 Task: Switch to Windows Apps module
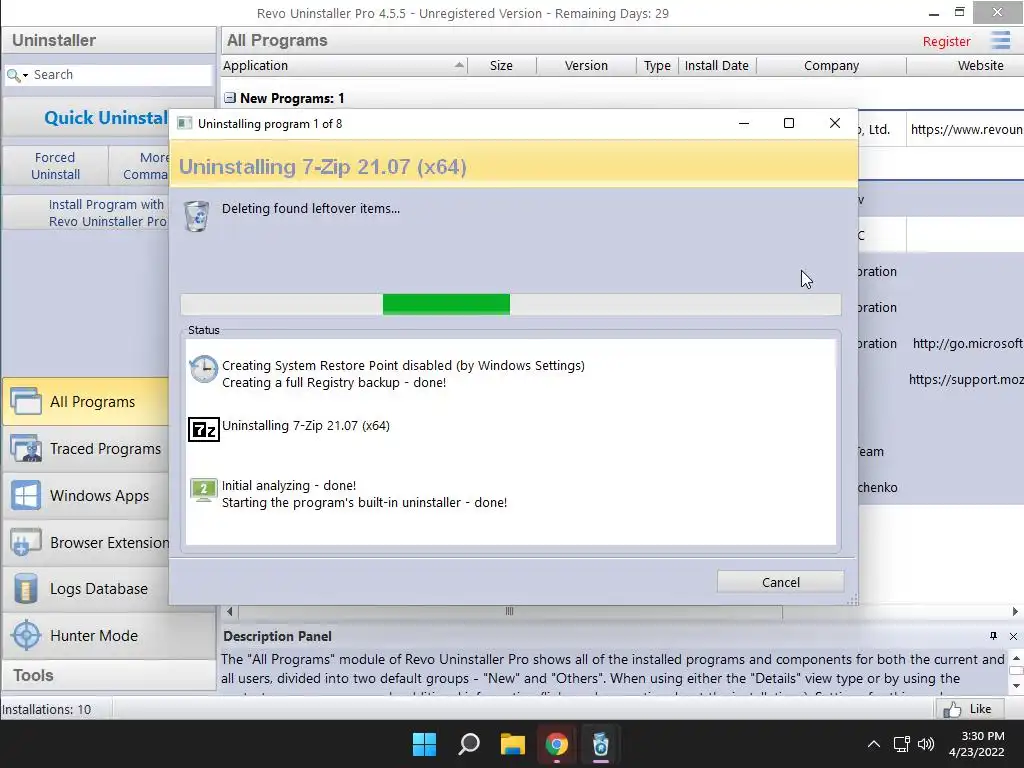coord(86,496)
